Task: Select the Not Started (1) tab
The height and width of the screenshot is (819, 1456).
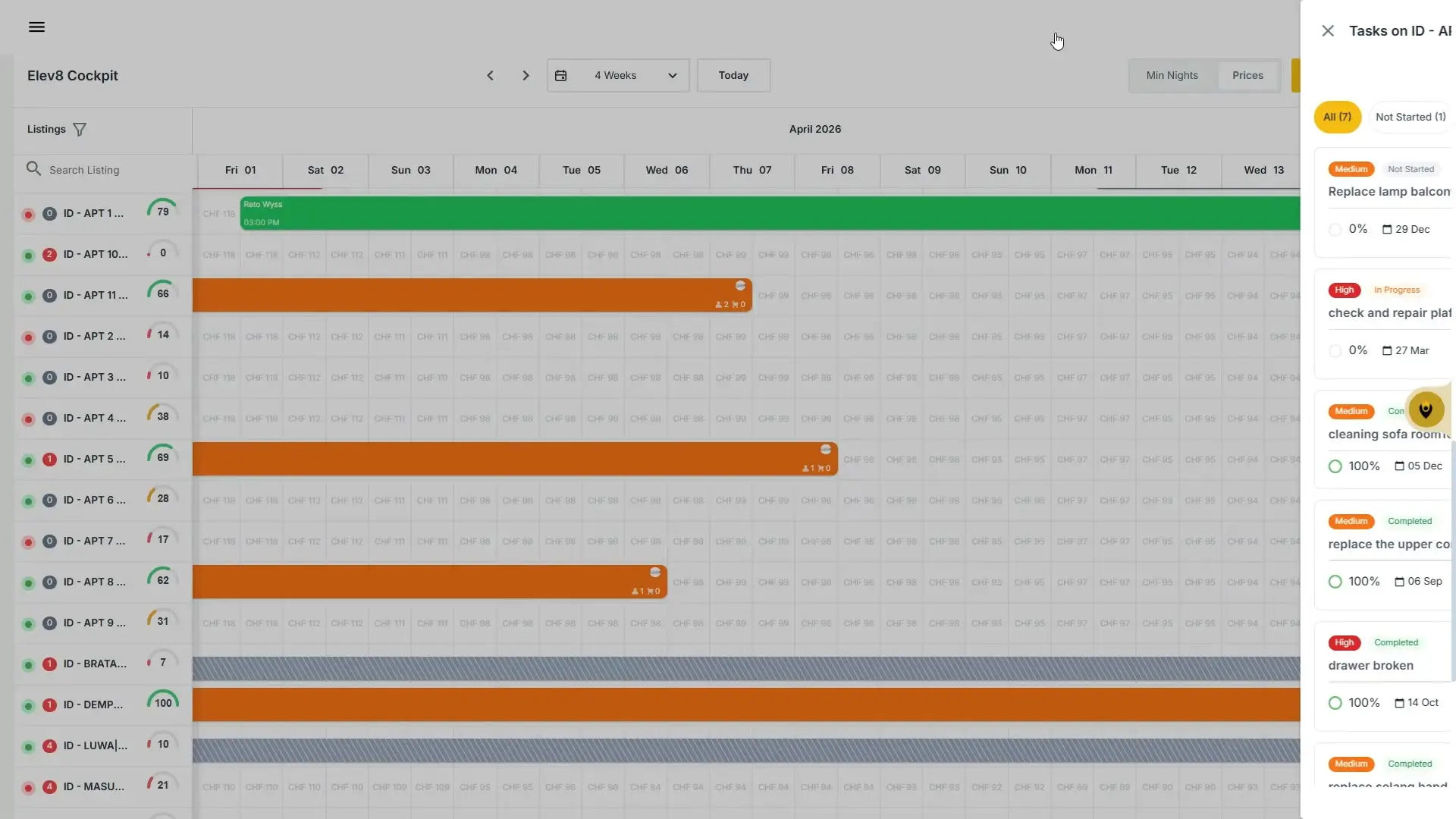Action: click(x=1410, y=117)
